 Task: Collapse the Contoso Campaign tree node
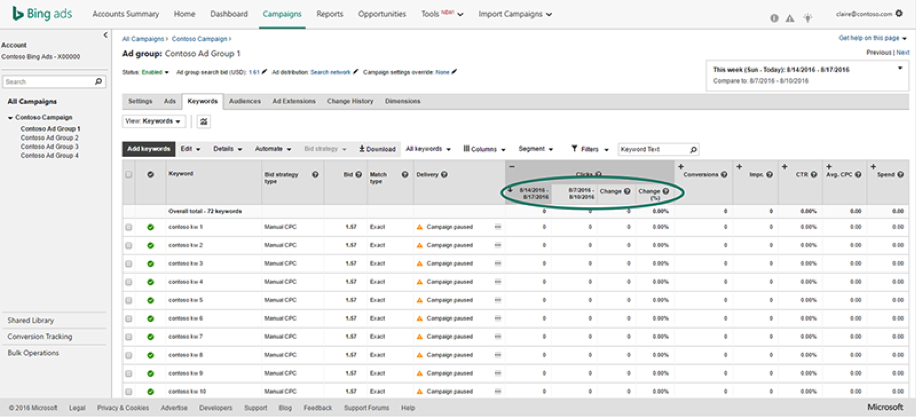tap(11, 118)
